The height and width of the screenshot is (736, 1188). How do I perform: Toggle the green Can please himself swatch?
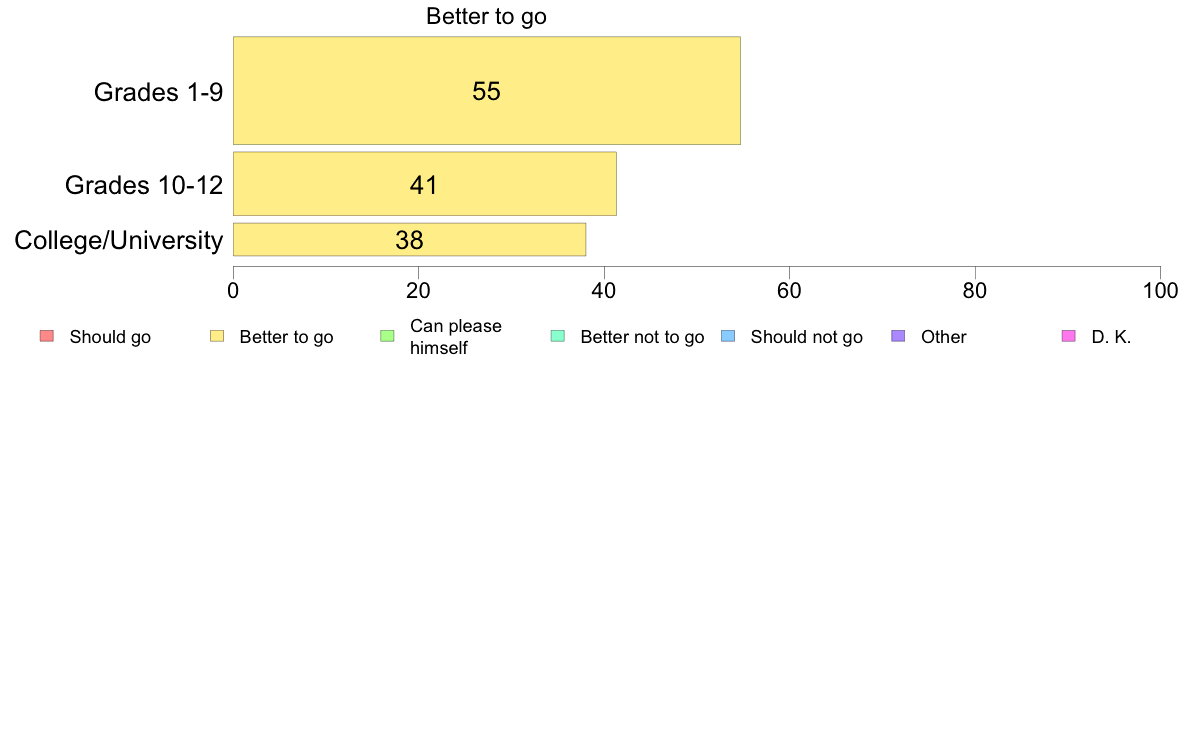(387, 337)
